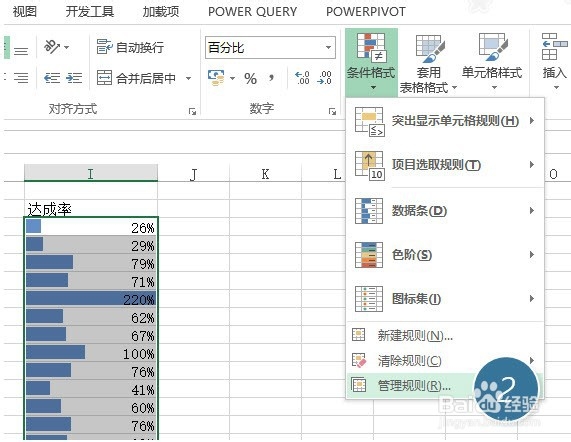Select the cell showing 67%

91,335
